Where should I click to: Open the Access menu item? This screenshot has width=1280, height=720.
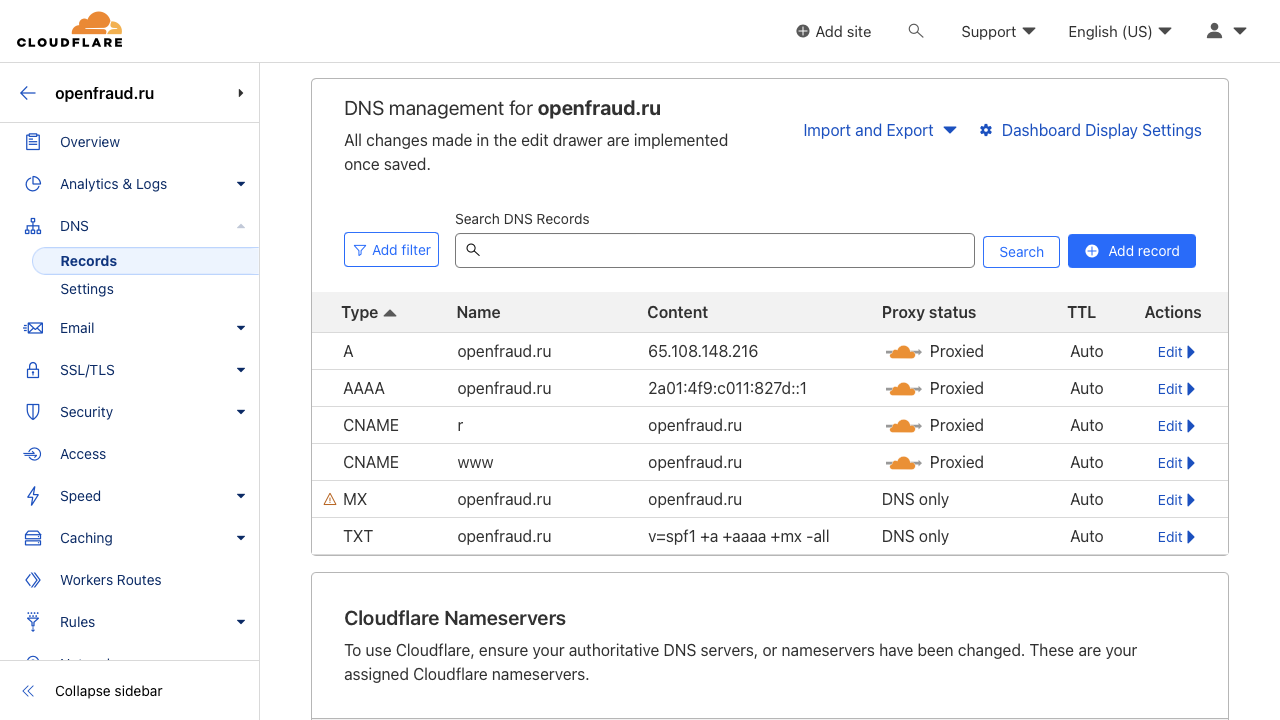(x=83, y=454)
